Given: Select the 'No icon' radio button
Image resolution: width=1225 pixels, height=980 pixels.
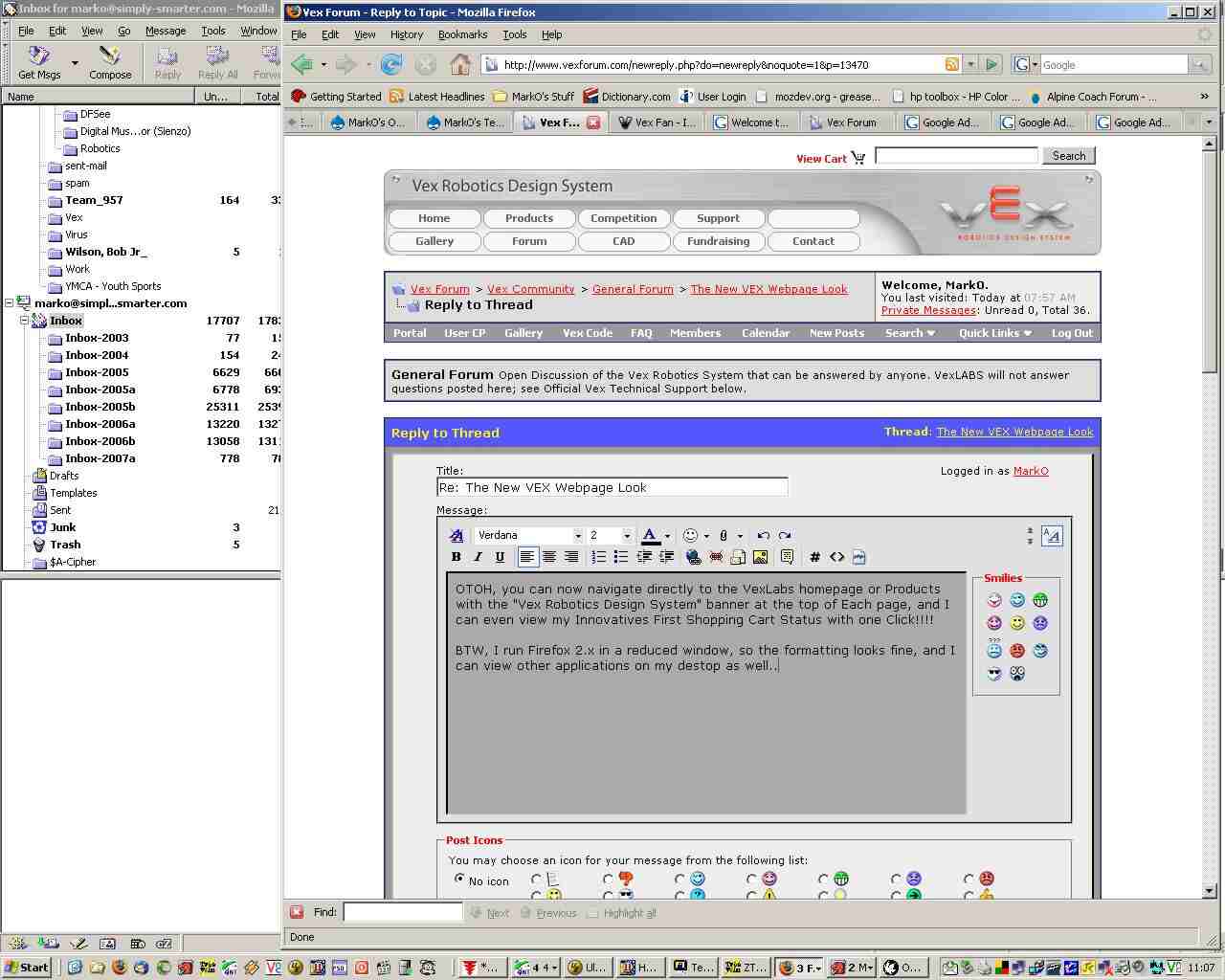Looking at the screenshot, I should 460,879.
